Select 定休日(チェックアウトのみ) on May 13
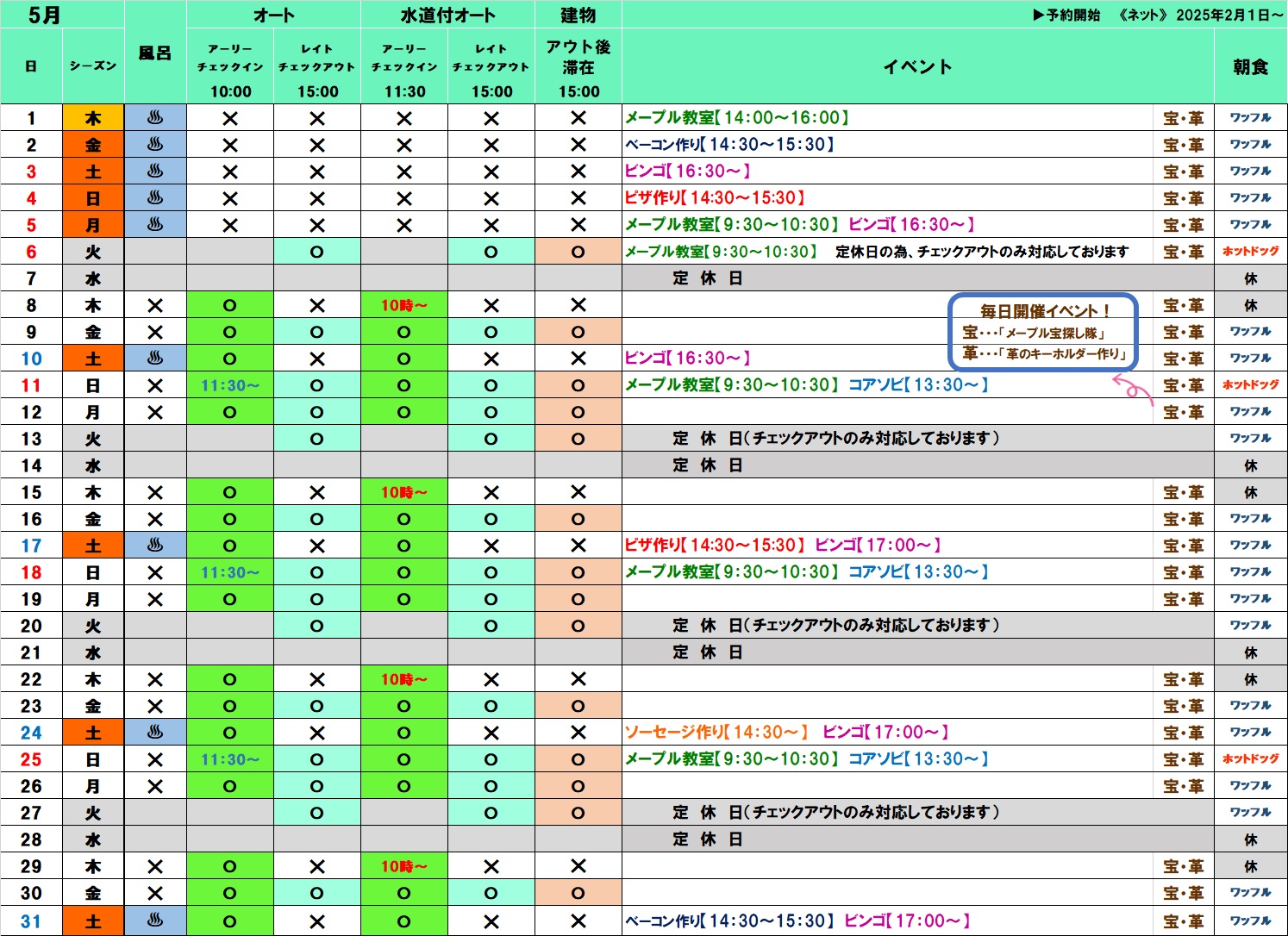The width and height of the screenshot is (1288, 936). click(836, 438)
